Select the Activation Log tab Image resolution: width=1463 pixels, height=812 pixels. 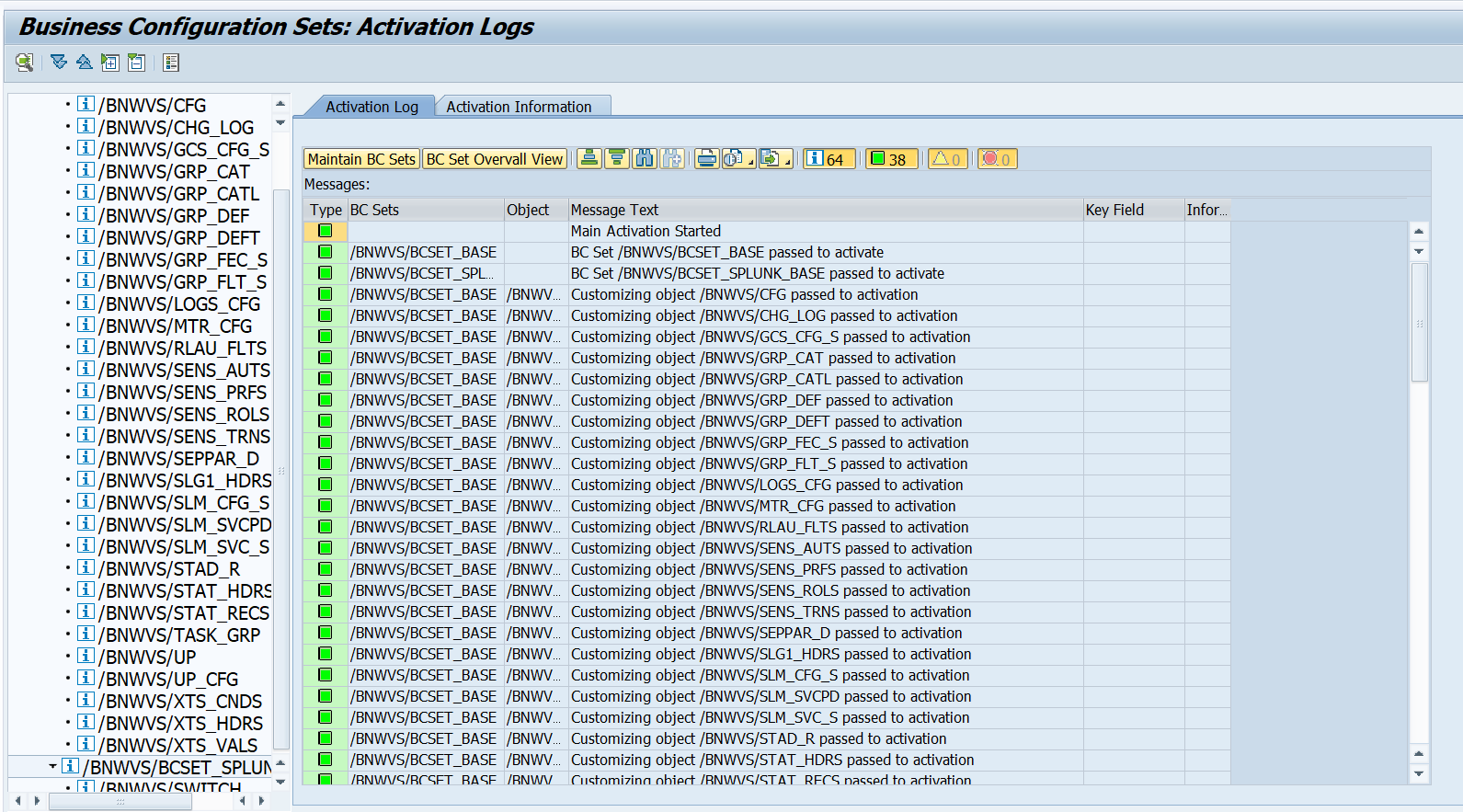click(371, 107)
